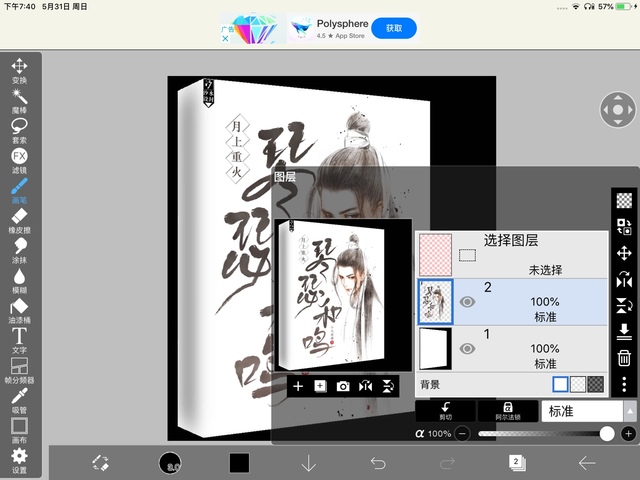Toggle Clipping (剪切) for the layer

click(x=445, y=411)
